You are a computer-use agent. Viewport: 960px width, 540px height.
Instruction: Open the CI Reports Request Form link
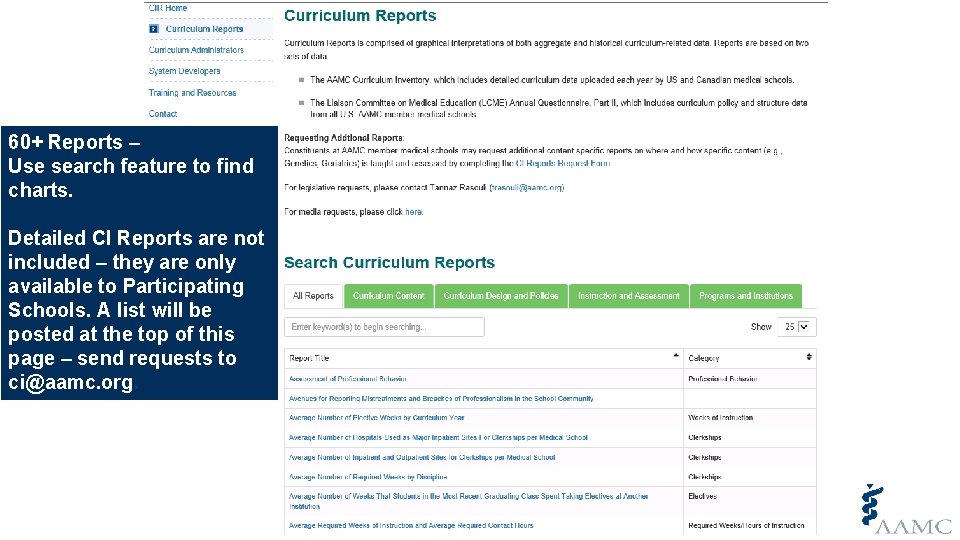tap(562, 163)
